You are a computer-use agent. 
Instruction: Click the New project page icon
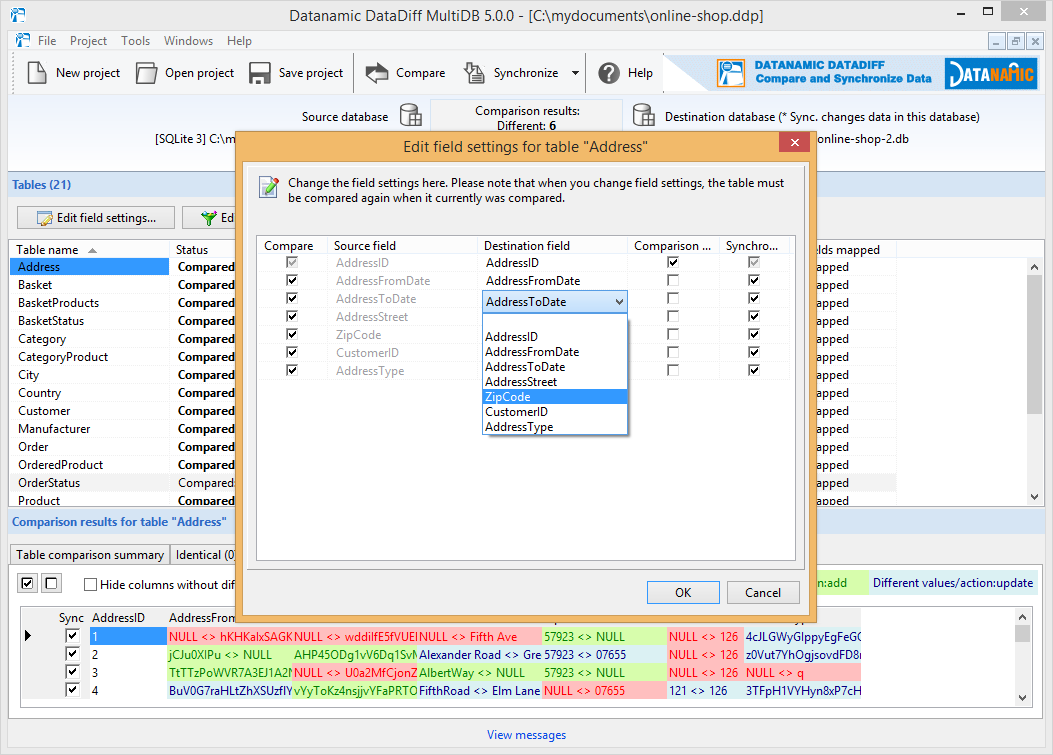[37, 73]
